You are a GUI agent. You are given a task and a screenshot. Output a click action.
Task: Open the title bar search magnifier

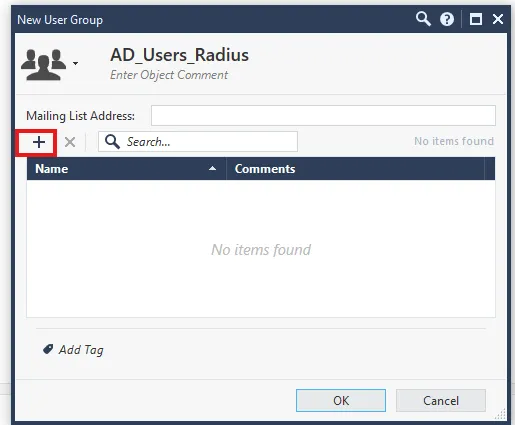[423, 19]
